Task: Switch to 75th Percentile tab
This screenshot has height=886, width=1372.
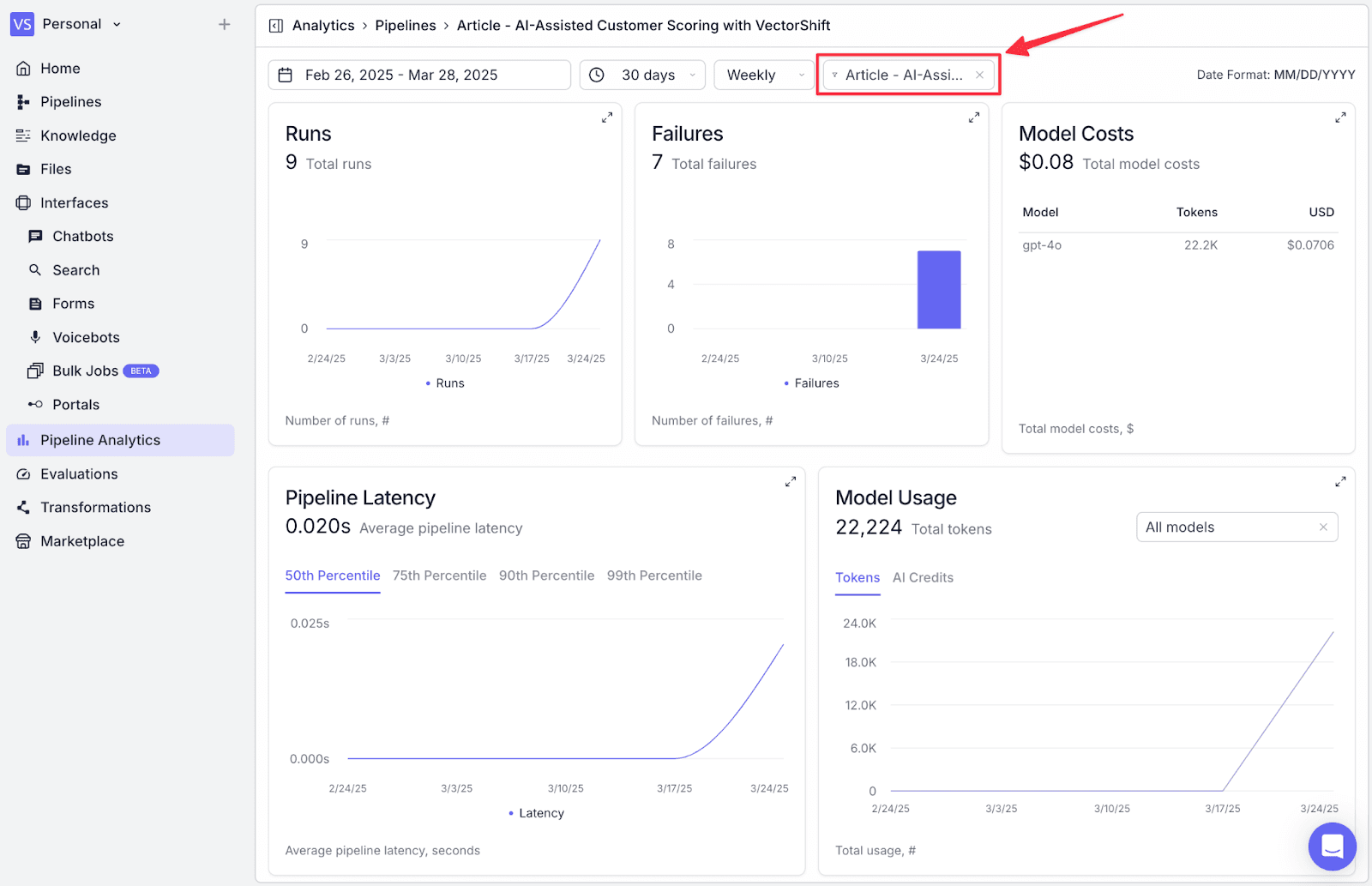Action: (x=439, y=576)
